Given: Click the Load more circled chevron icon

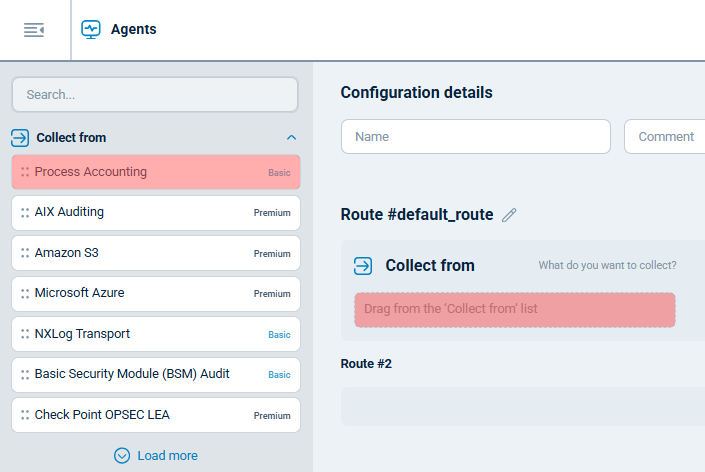Looking at the screenshot, I should pyautogui.click(x=122, y=456).
